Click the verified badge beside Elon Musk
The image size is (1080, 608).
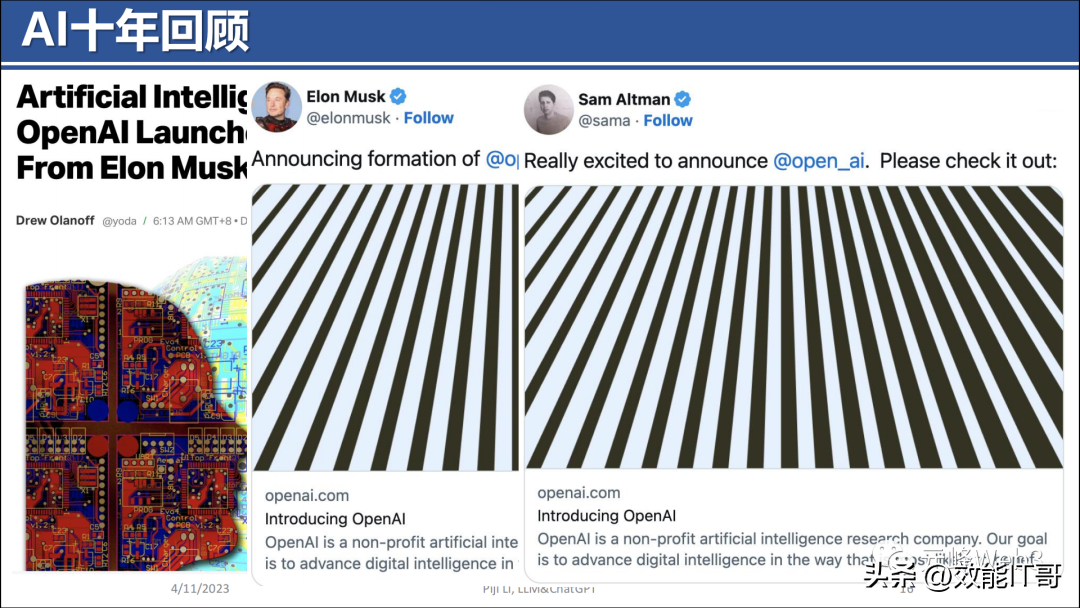pyautogui.click(x=398, y=96)
